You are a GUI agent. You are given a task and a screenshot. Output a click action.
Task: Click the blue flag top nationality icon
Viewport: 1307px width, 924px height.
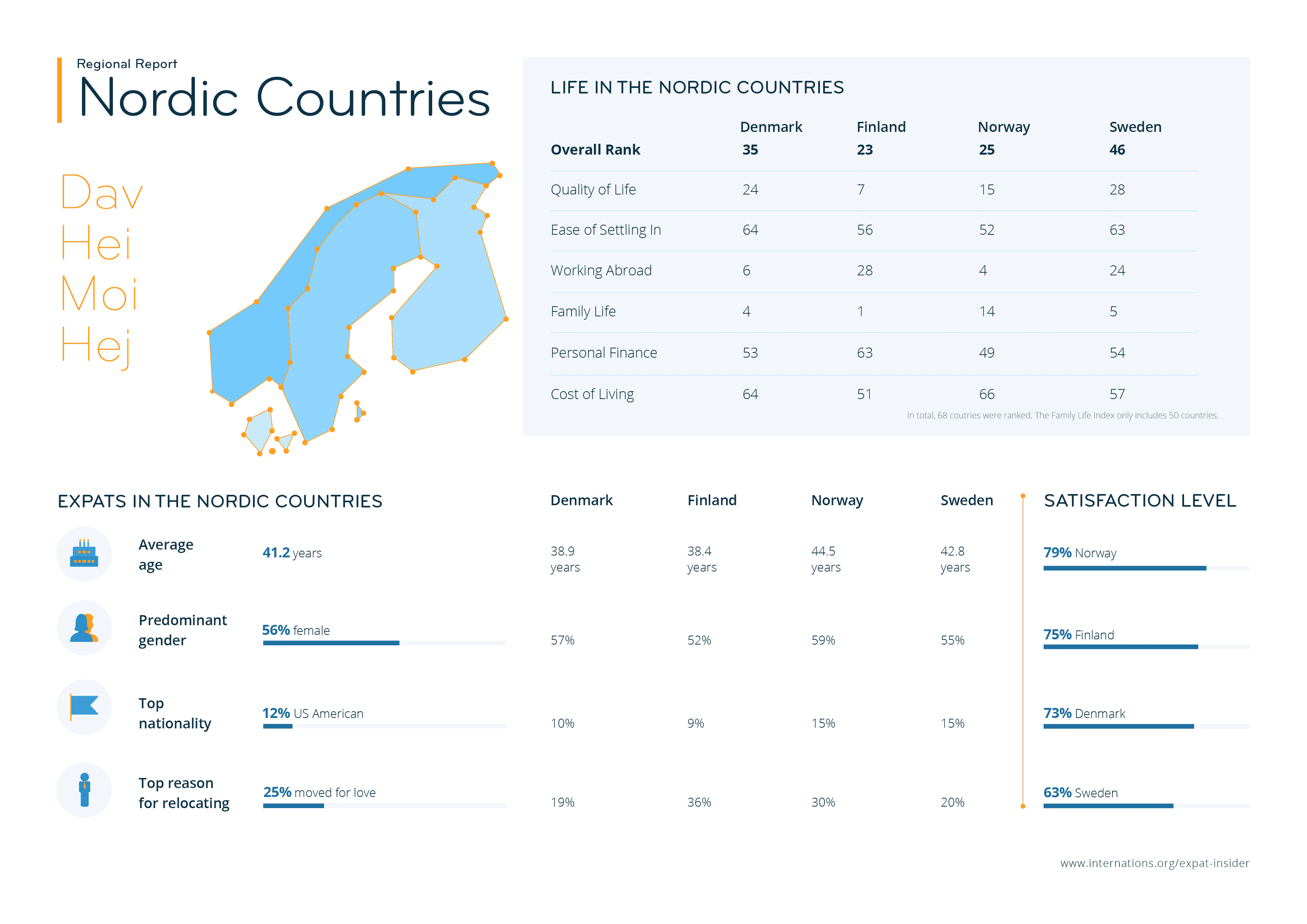pyautogui.click(x=84, y=706)
